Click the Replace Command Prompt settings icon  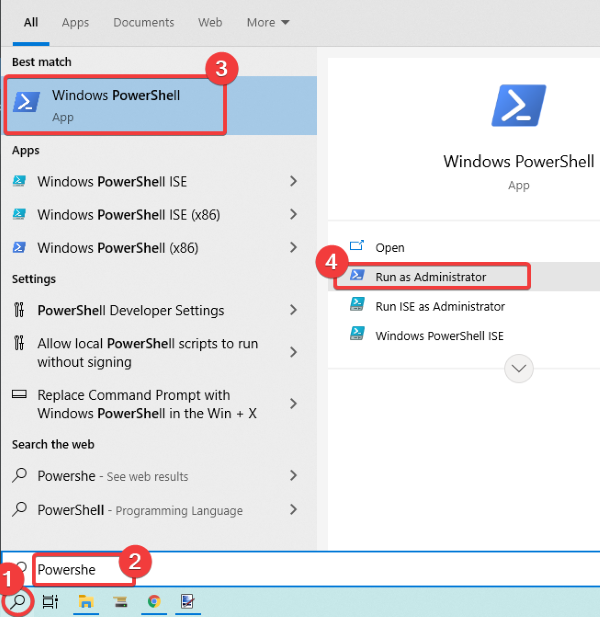click(20, 395)
